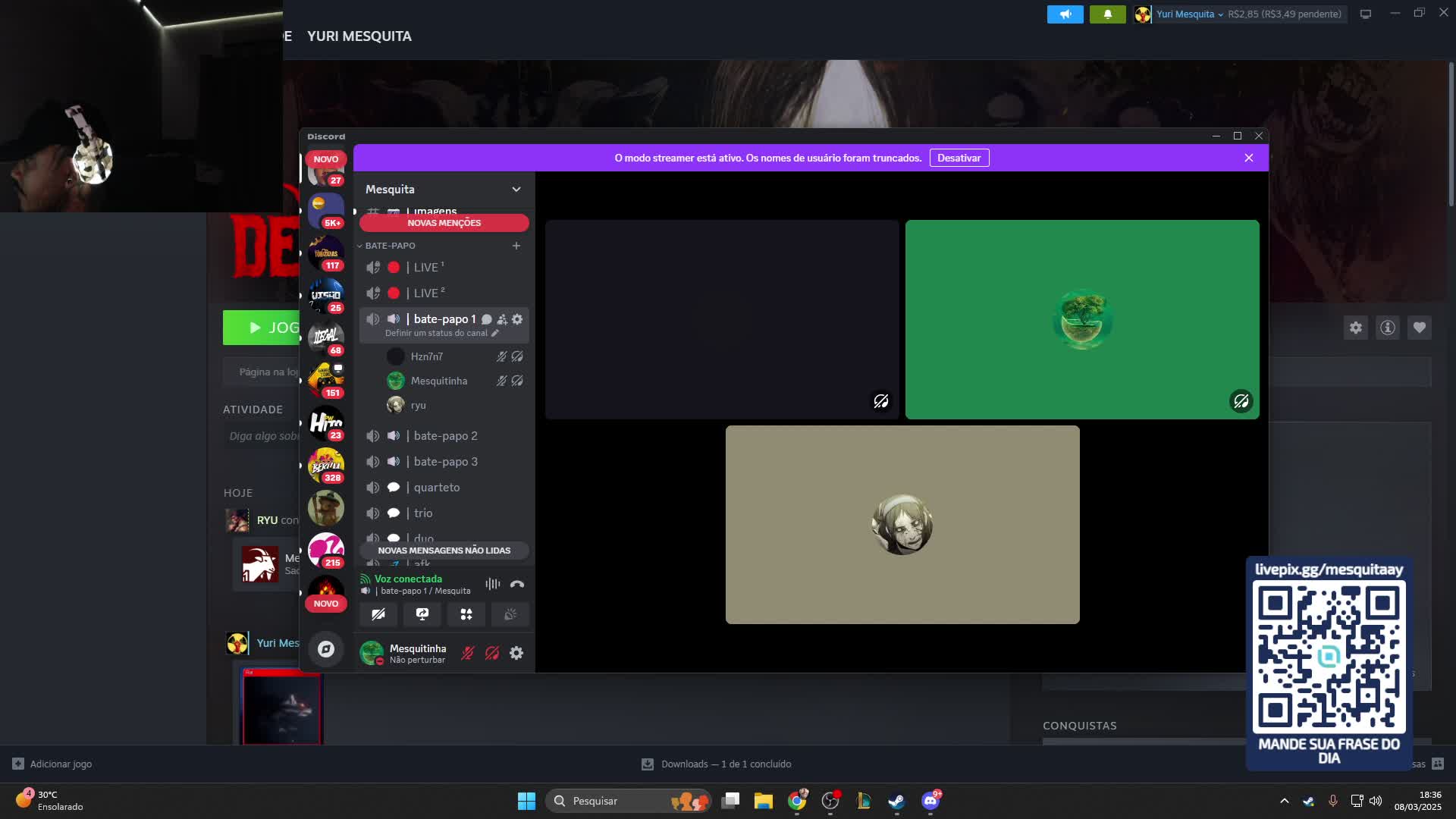
Task: Join the quarteto voice channel
Action: click(444, 487)
